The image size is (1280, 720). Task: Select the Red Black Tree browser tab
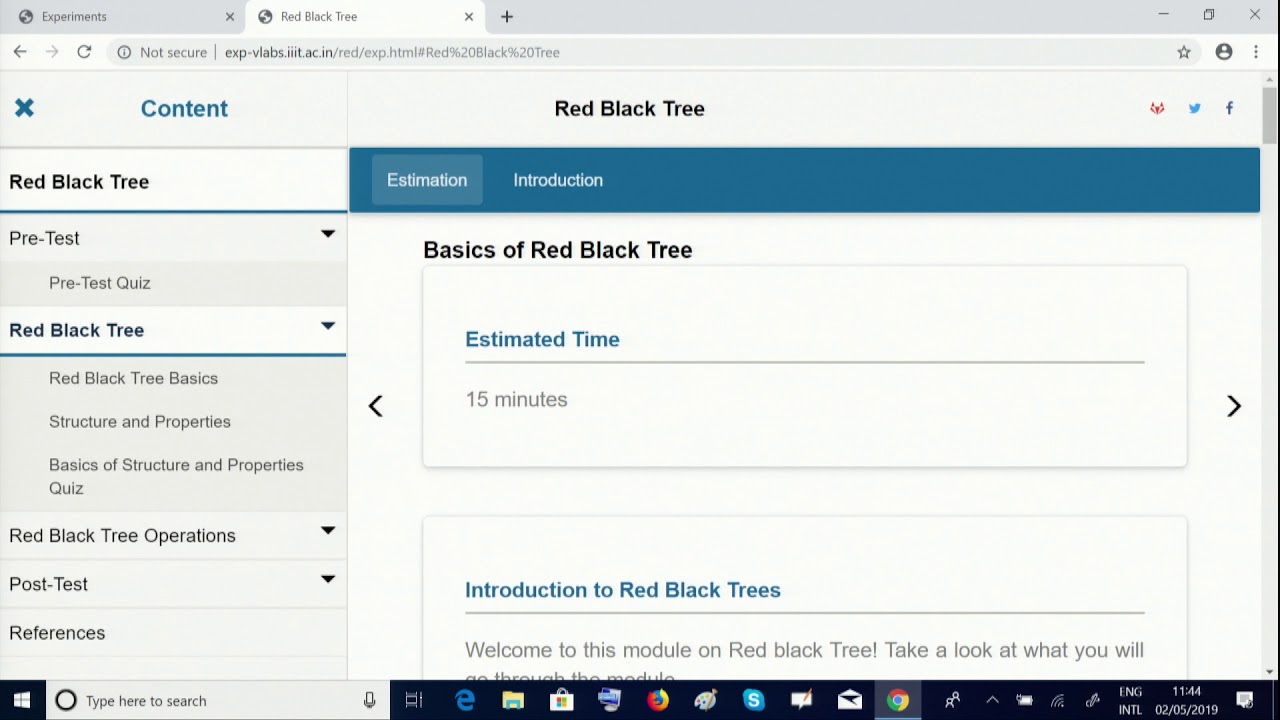pyautogui.click(x=366, y=16)
